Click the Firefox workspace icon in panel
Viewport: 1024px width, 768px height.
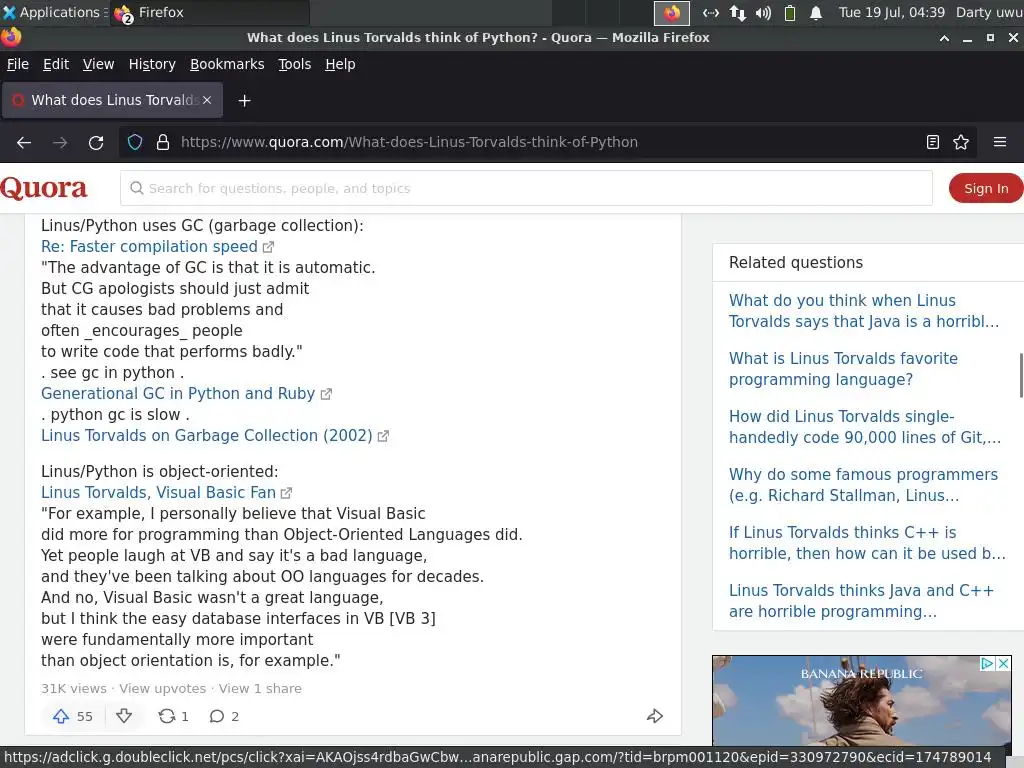[x=671, y=12]
